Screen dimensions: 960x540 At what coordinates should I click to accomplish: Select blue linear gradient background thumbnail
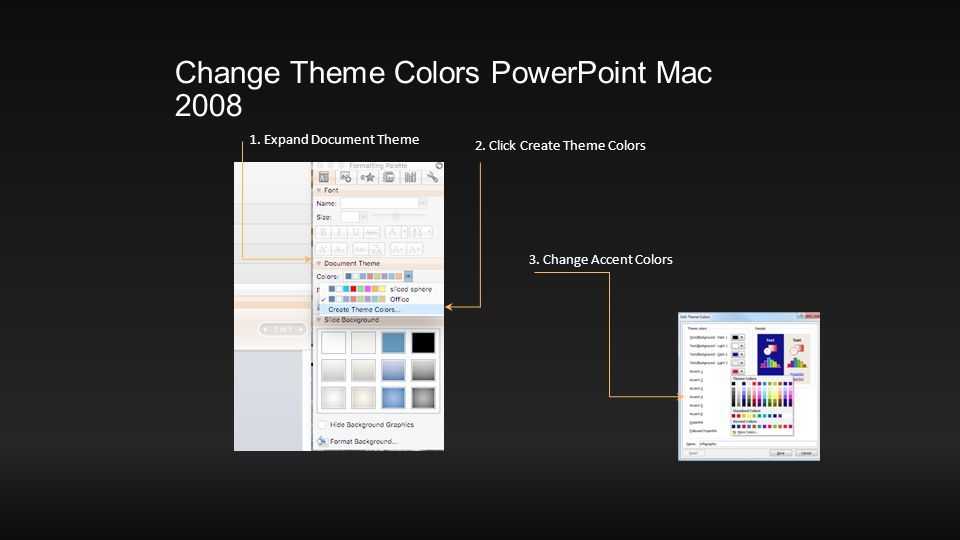click(x=393, y=370)
